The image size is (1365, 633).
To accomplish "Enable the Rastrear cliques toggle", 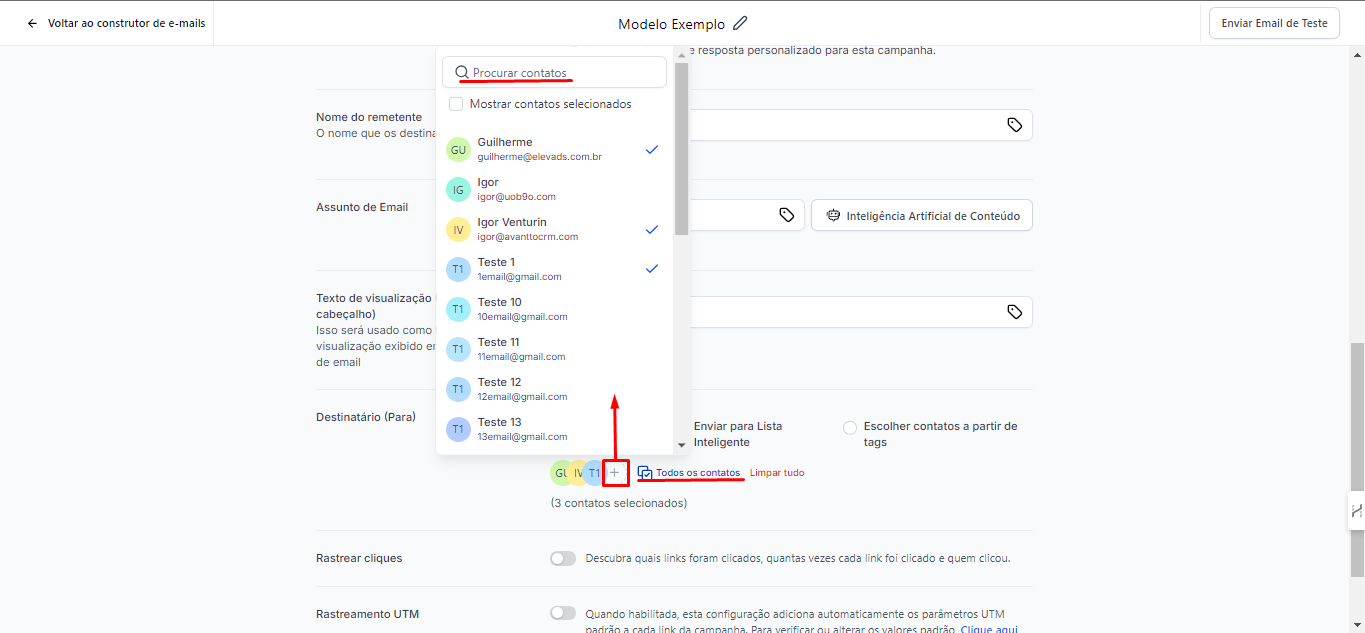I will pos(563,558).
